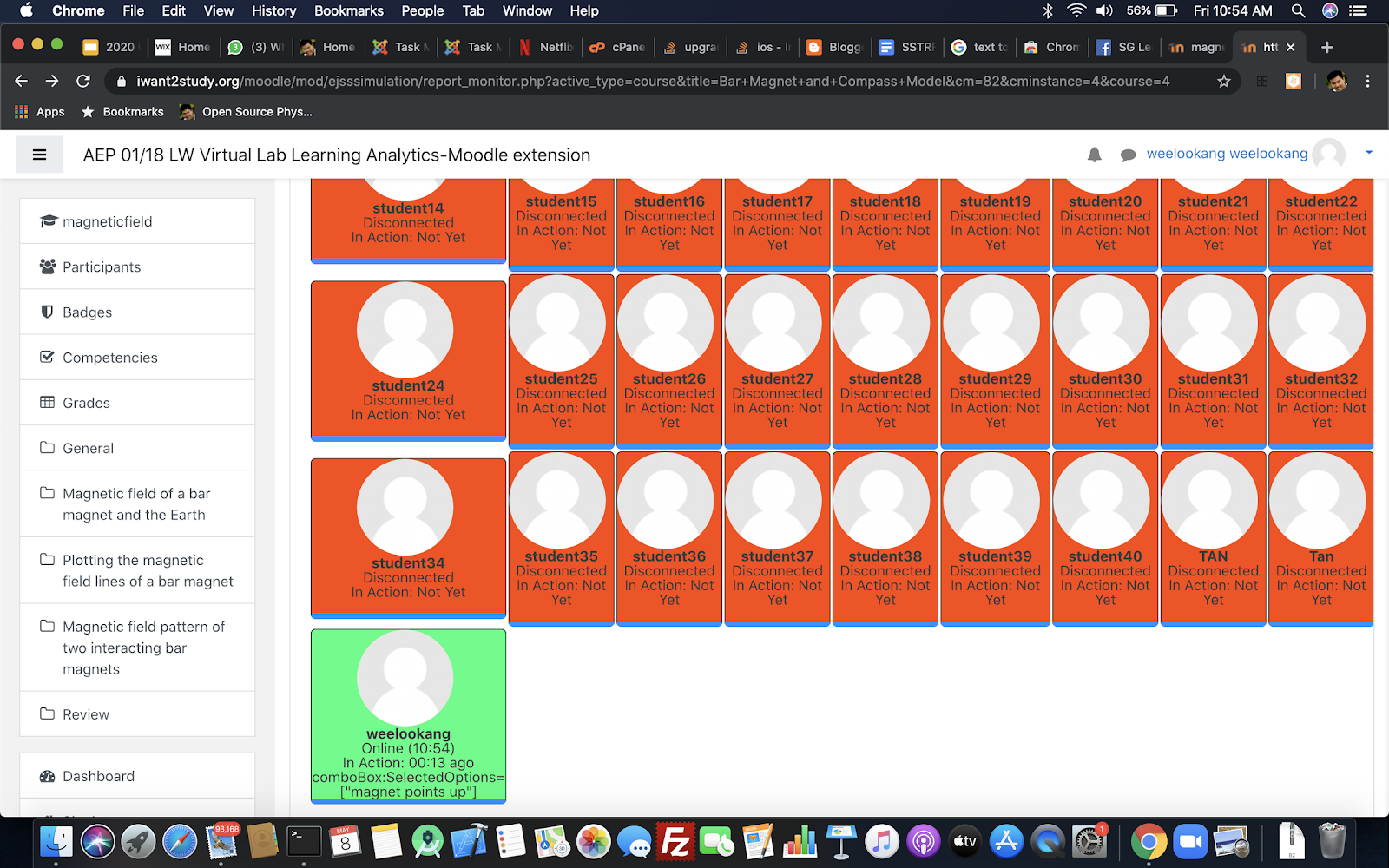
Task: Open weelookang weelookang profile link
Action: [x=1227, y=154]
